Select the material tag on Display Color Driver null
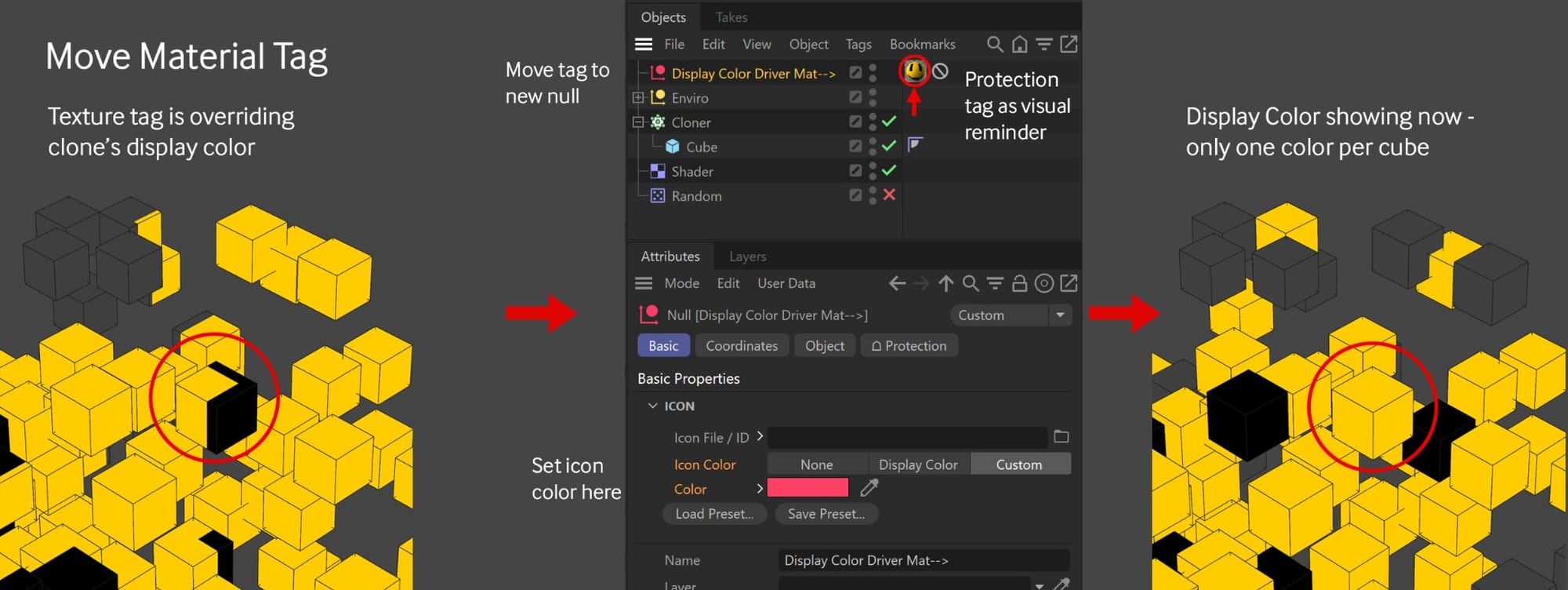Image resolution: width=1568 pixels, height=590 pixels. 913,71
